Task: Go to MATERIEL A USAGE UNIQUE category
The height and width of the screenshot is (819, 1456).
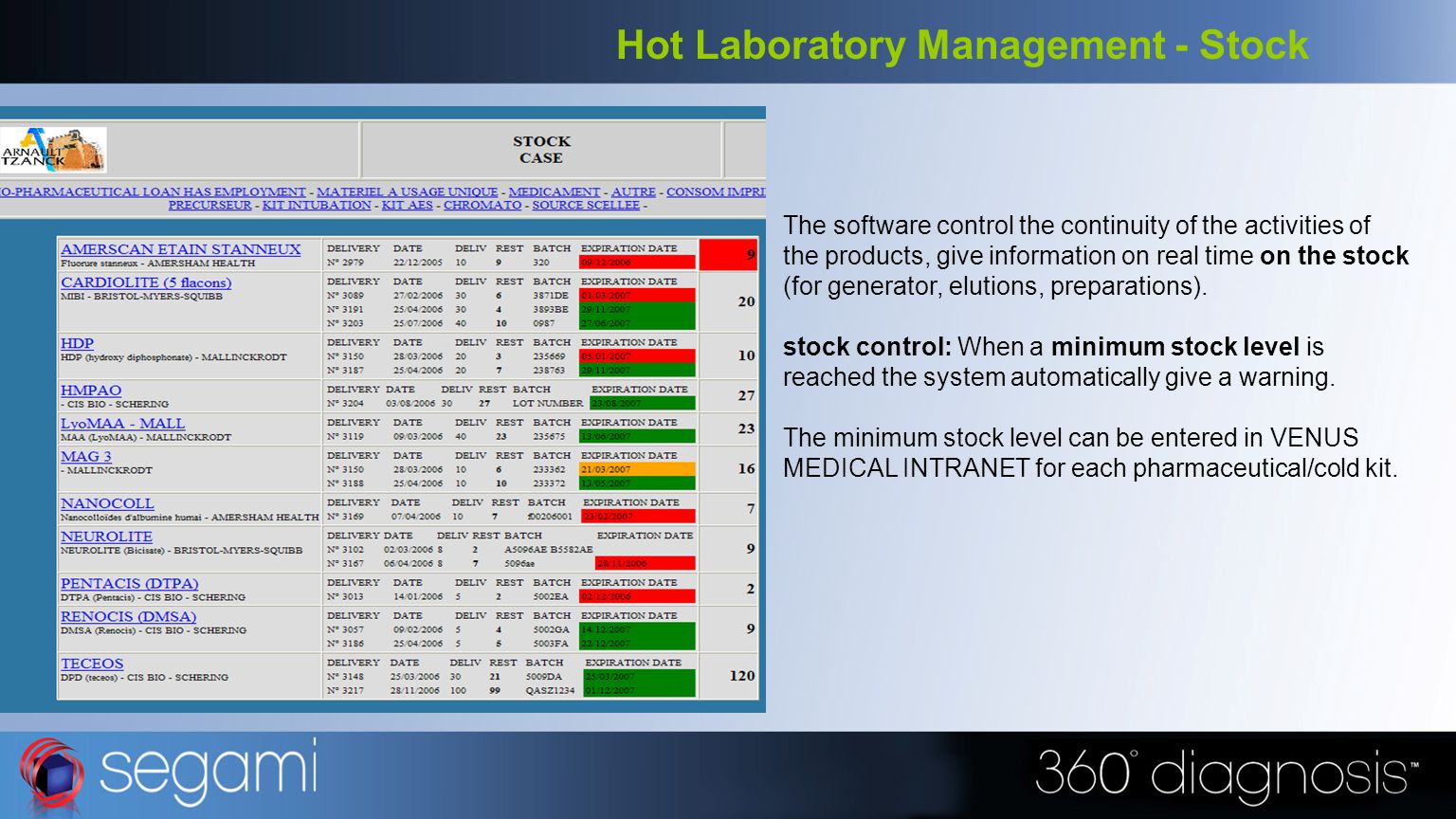Action: (x=407, y=191)
